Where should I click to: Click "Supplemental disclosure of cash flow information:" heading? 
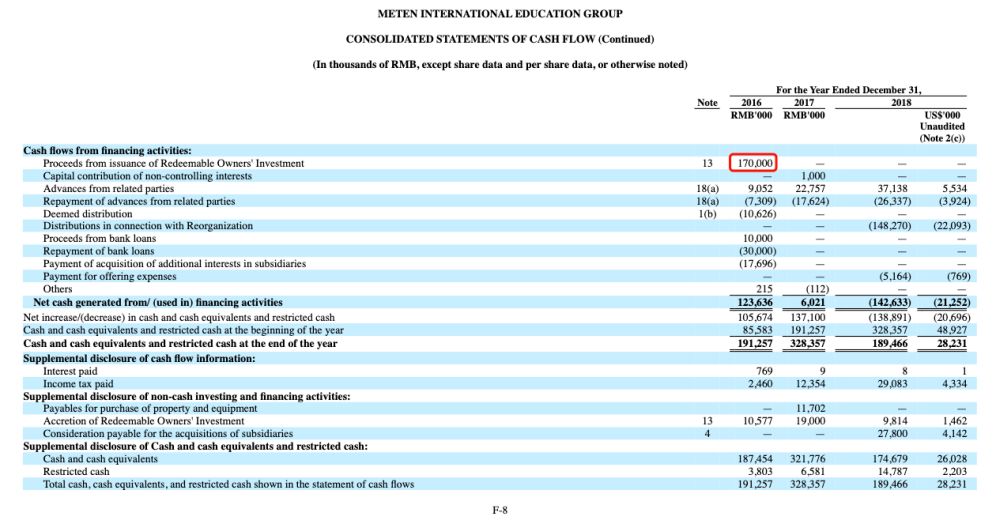(x=139, y=358)
